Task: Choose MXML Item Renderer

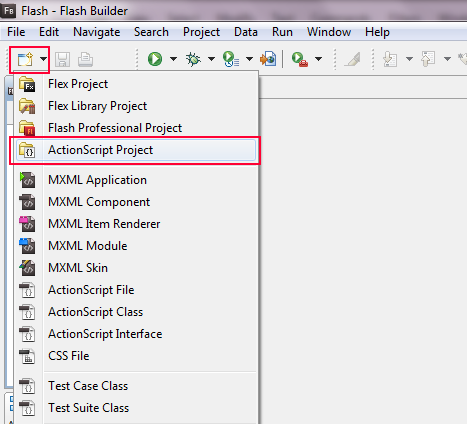Action: click(136, 224)
